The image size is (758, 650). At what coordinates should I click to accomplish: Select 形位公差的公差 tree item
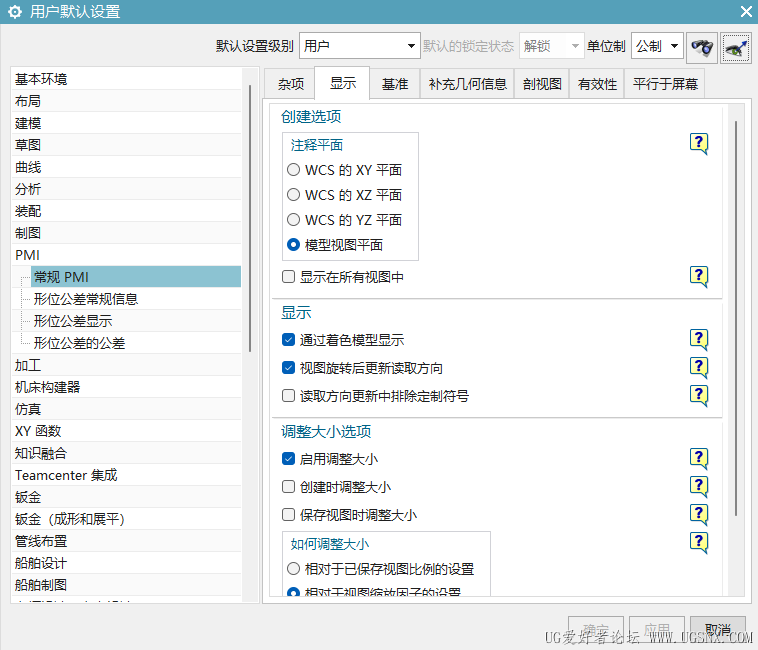[136, 343]
